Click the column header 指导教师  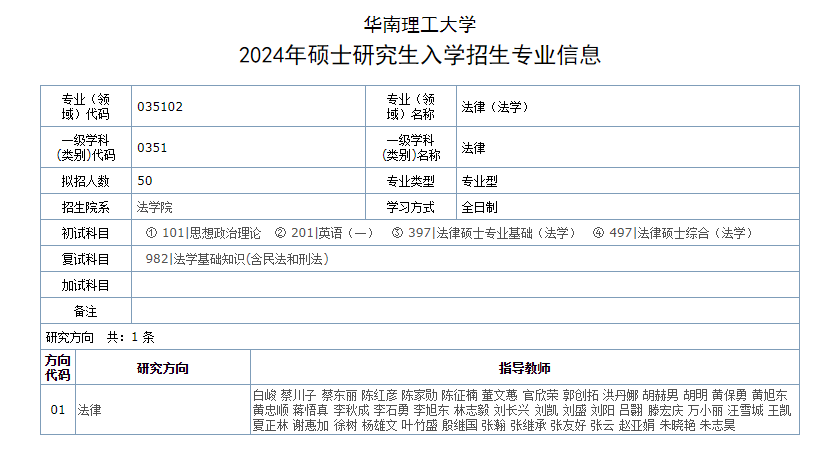point(525,368)
